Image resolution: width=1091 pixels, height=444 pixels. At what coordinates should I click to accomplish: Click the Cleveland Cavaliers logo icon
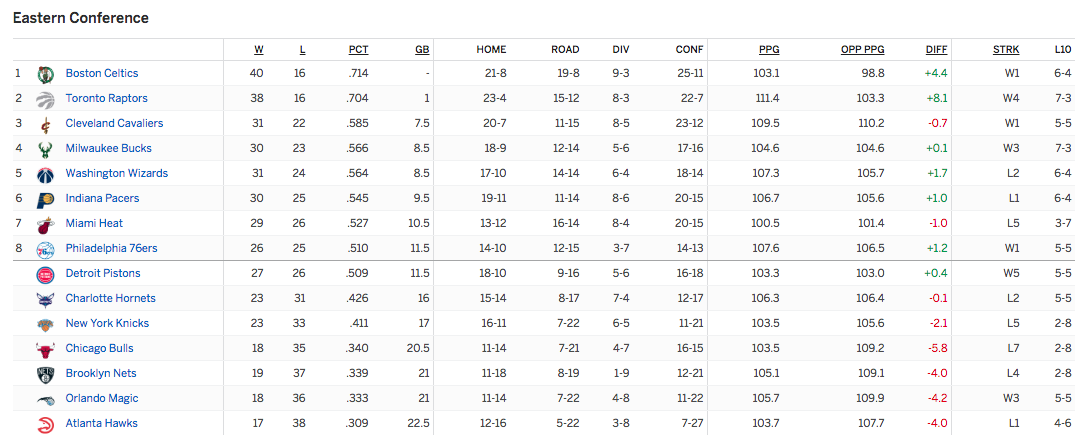pyautogui.click(x=45, y=124)
